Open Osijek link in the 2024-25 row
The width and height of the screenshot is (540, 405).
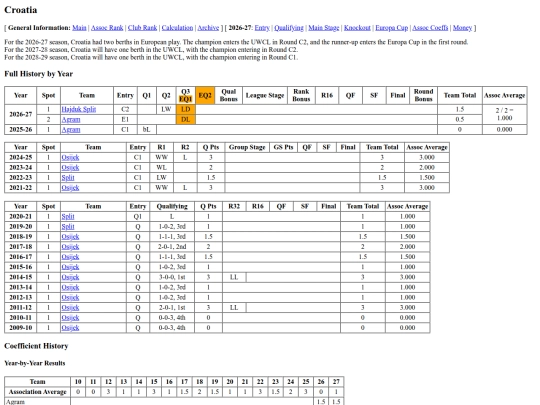(70, 158)
